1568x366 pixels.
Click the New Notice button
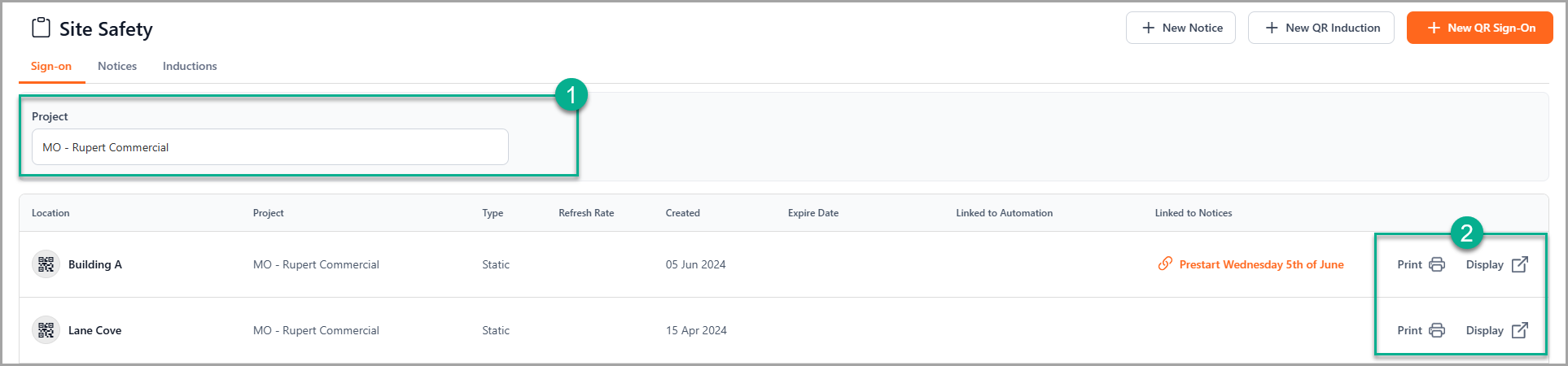(1180, 28)
